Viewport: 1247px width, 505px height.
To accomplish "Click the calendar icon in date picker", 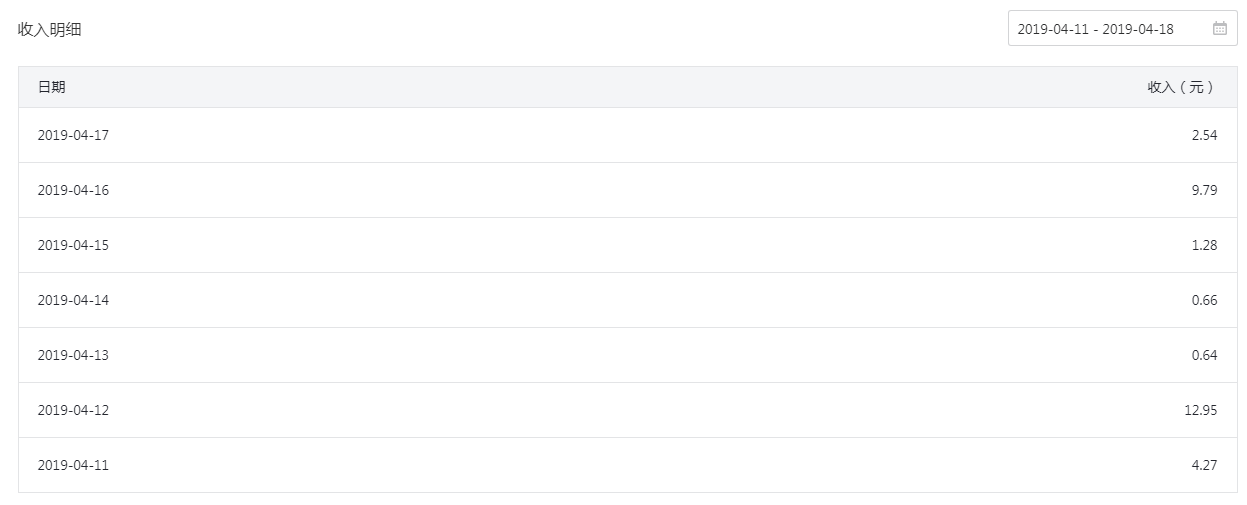I will pyautogui.click(x=1220, y=29).
